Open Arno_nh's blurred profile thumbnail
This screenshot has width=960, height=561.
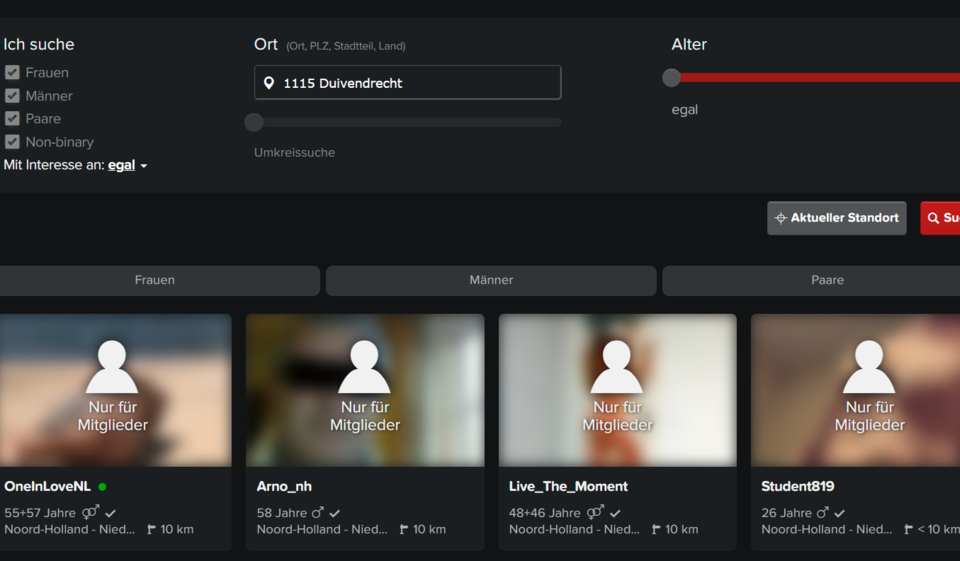coord(365,390)
